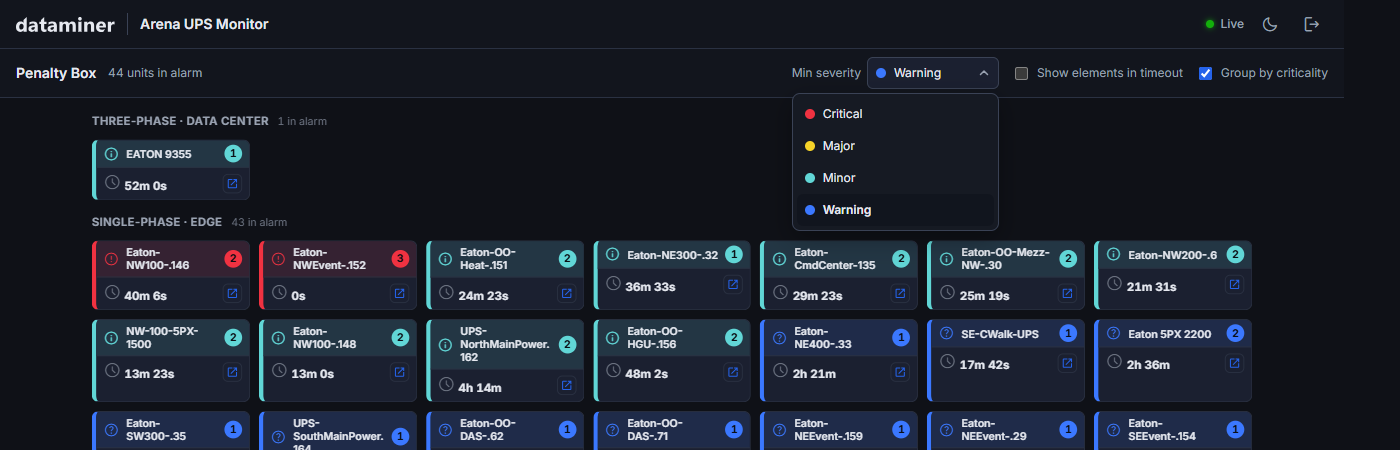Viewport: 1400px width, 450px height.
Task: Select Minor severity option
Action: pos(895,178)
